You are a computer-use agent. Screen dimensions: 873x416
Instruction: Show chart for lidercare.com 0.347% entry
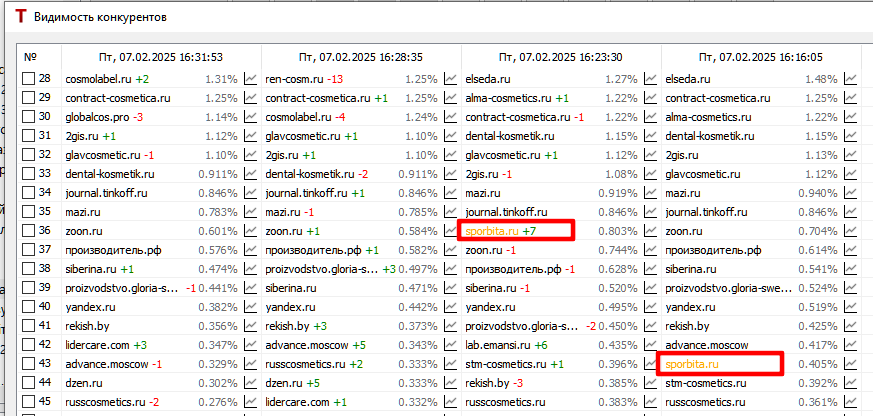[x=251, y=345]
